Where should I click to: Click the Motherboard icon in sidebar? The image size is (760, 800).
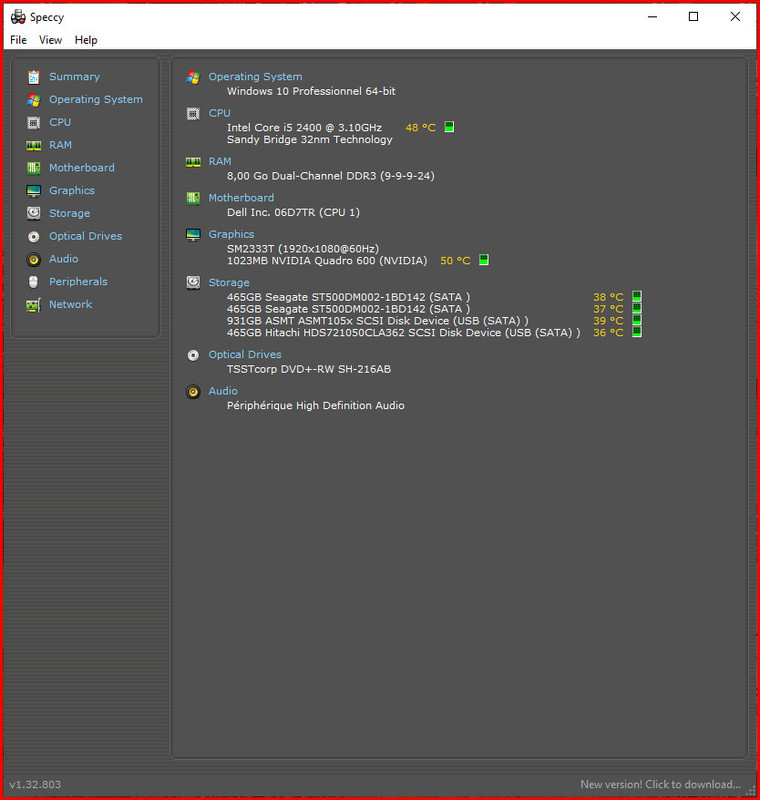34,168
